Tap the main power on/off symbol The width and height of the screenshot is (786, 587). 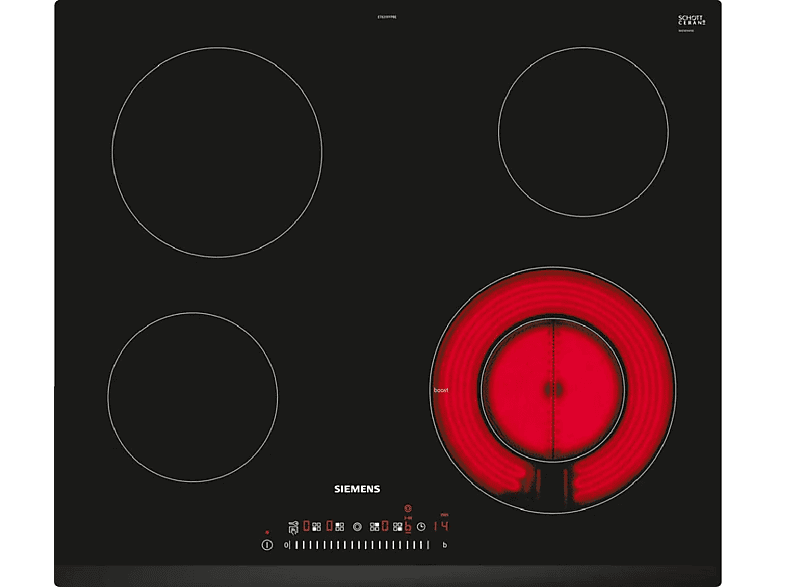pos(267,545)
